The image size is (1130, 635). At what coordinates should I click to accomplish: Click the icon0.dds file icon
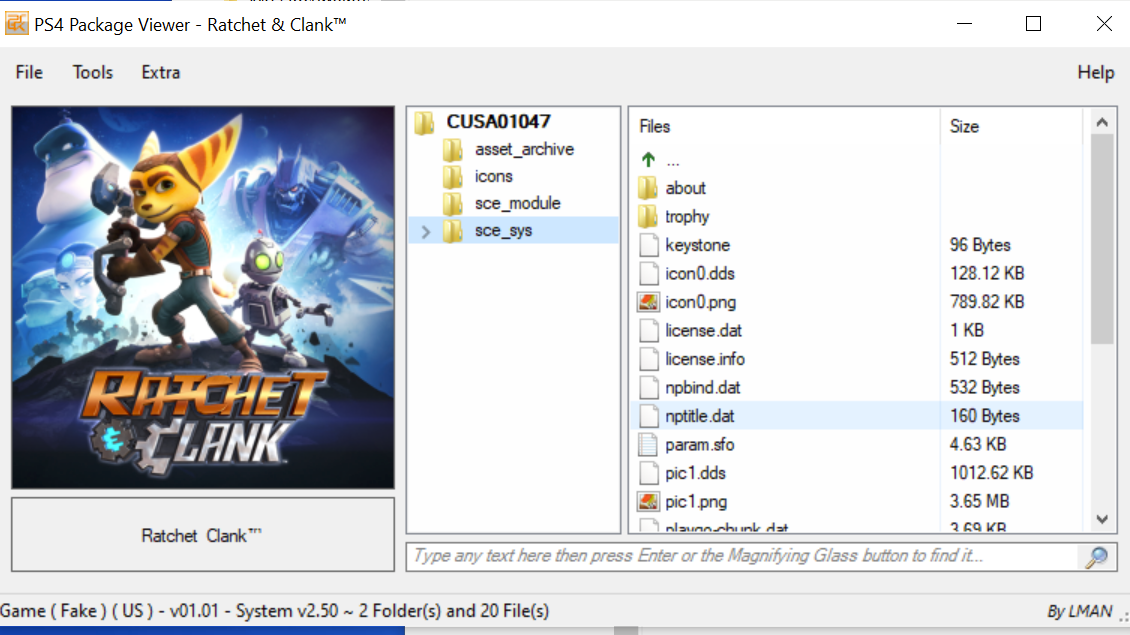pyautogui.click(x=649, y=273)
